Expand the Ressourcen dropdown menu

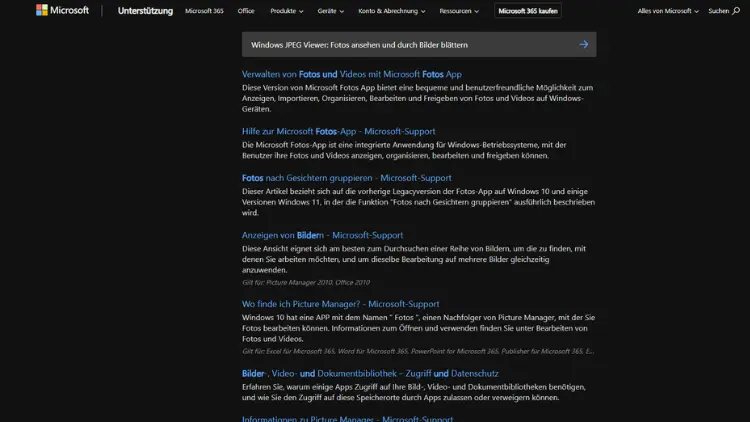459,11
